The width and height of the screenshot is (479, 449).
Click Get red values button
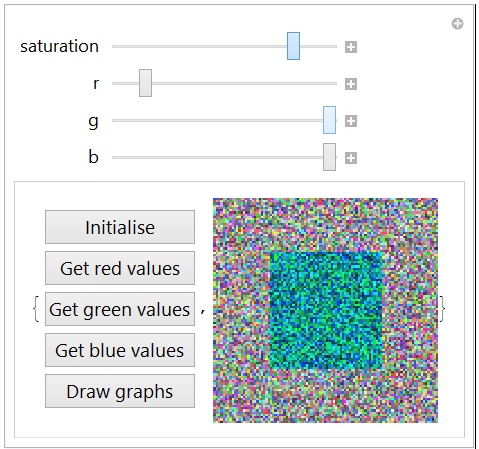tap(120, 268)
